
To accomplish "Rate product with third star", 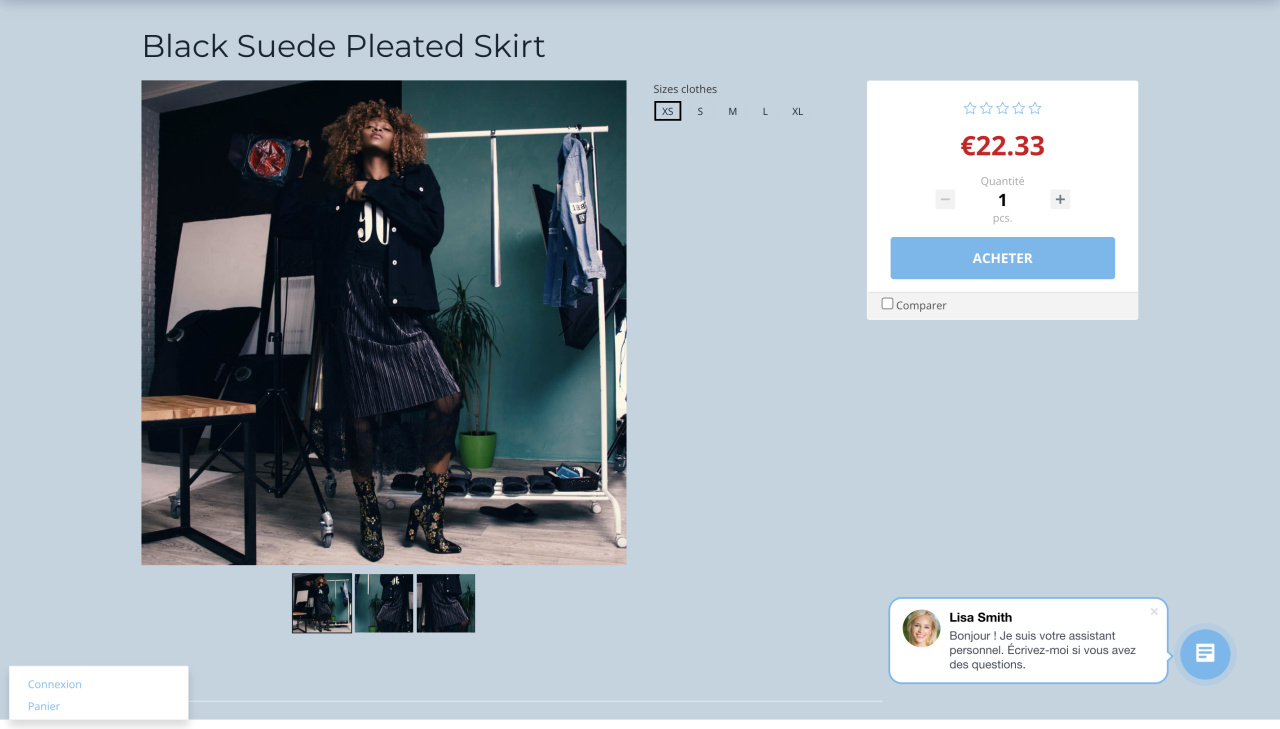I will (x=1002, y=108).
